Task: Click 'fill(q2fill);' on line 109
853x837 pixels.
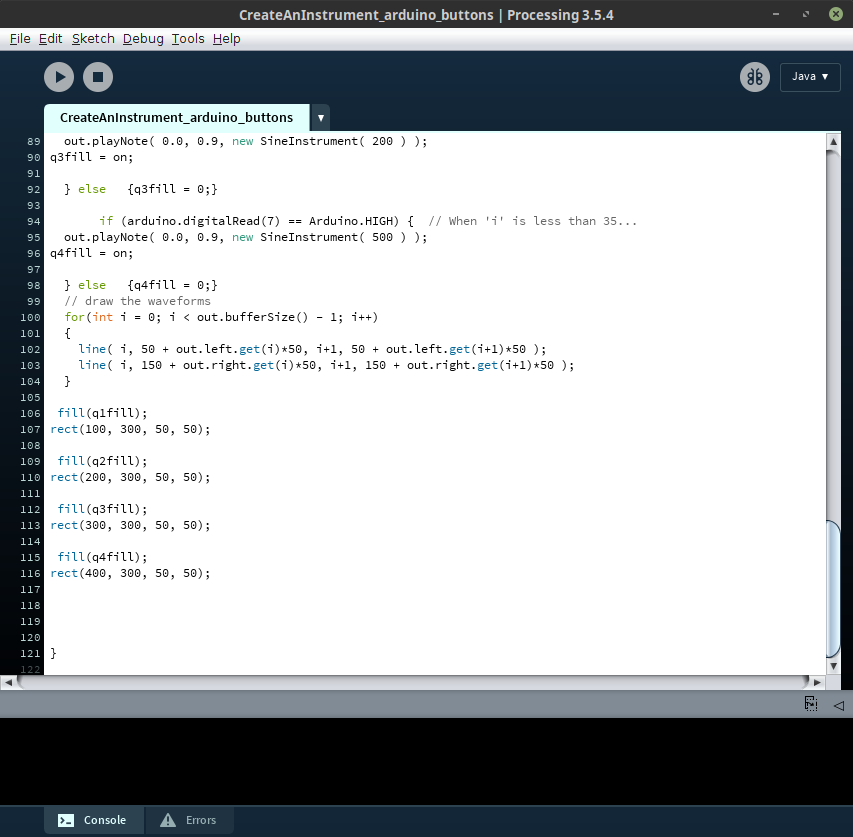Action: [102, 461]
